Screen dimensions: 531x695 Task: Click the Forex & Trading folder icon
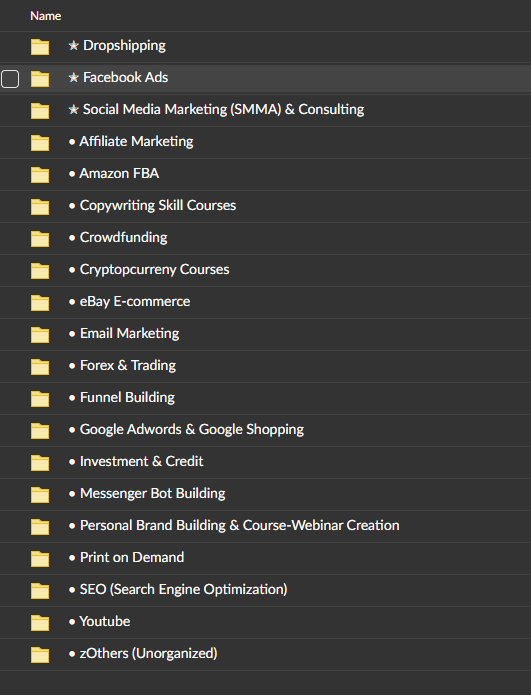click(40, 367)
